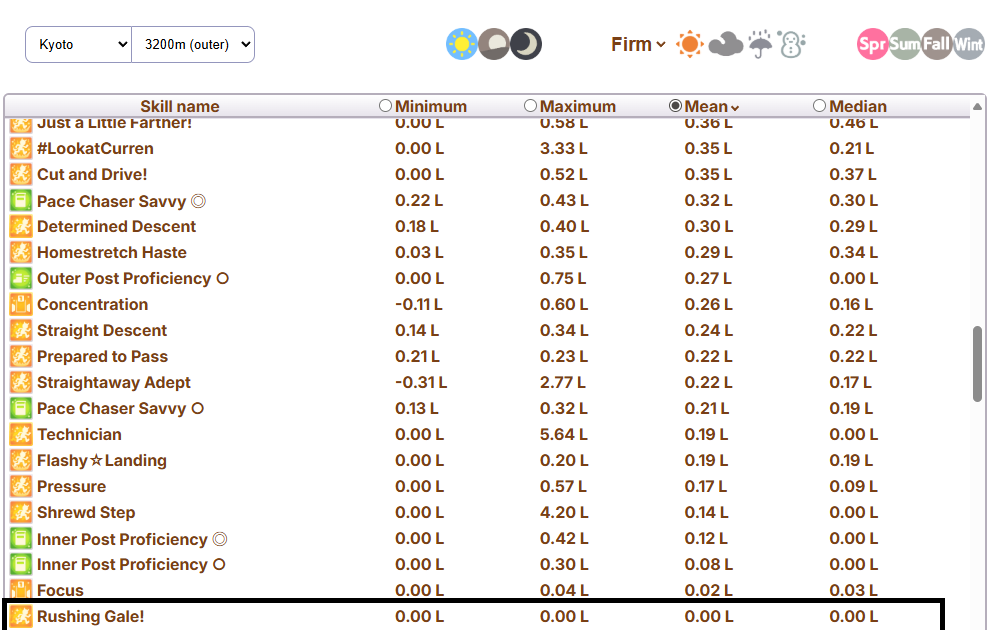Click the Focus skill name

point(60,590)
